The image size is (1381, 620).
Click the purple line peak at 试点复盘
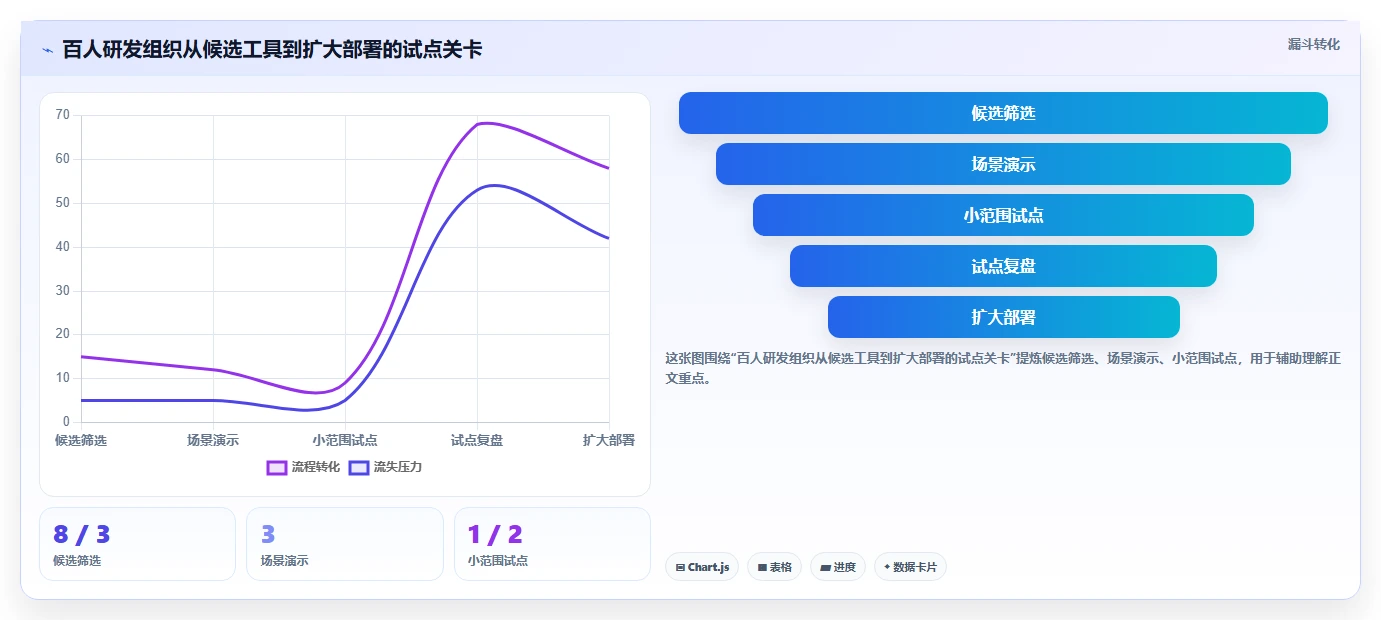(x=481, y=123)
